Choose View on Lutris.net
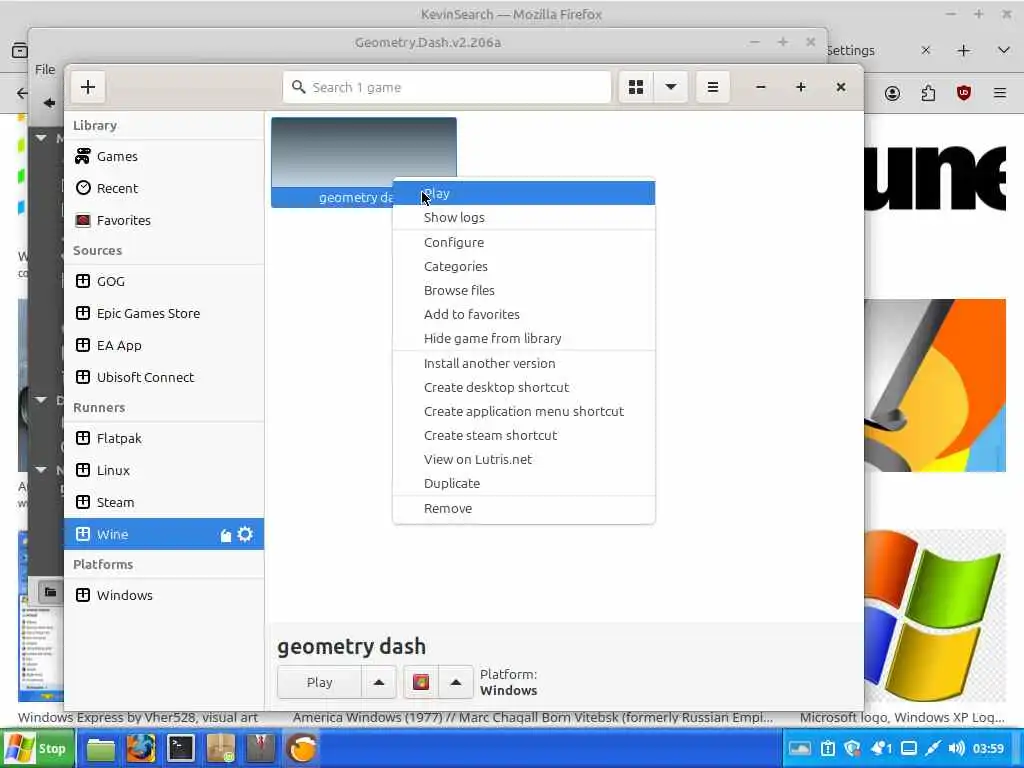 (524, 460)
